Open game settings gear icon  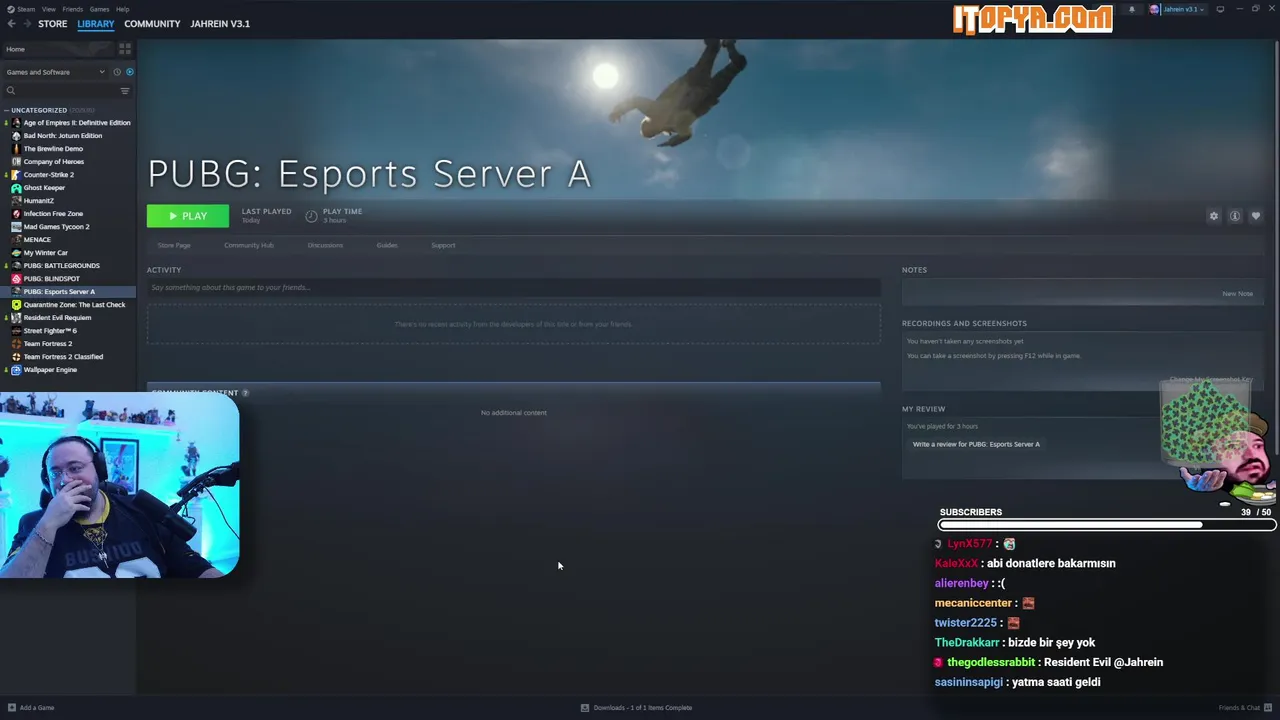[x=1214, y=216]
